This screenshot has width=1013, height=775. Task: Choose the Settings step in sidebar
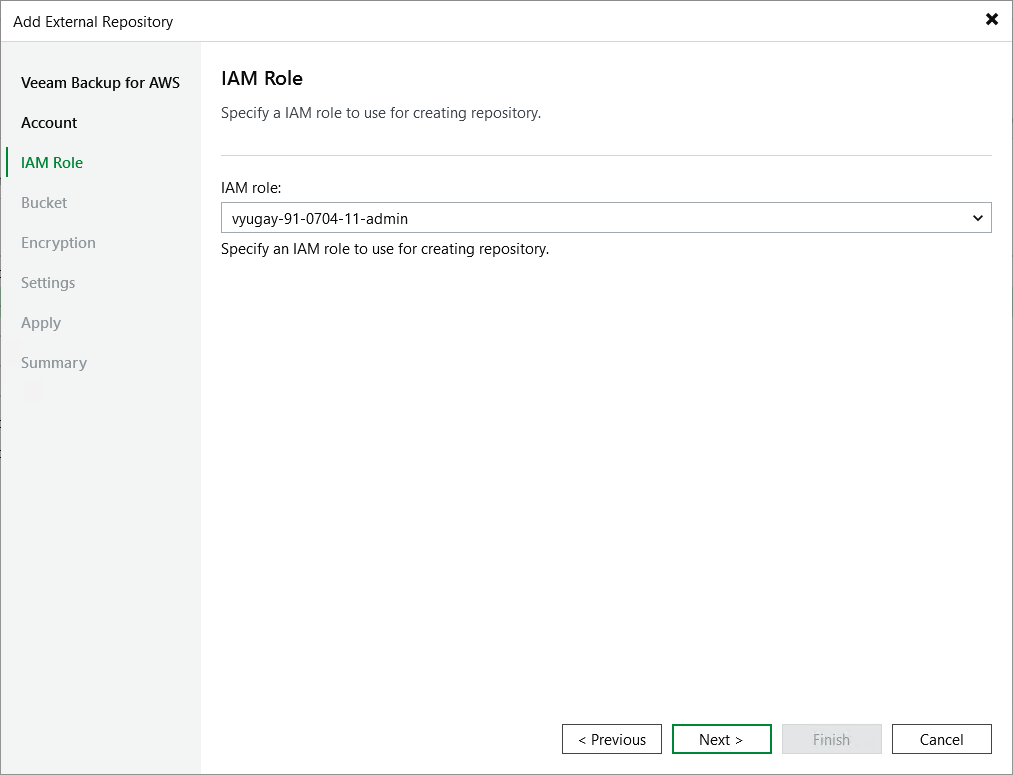[x=48, y=282]
